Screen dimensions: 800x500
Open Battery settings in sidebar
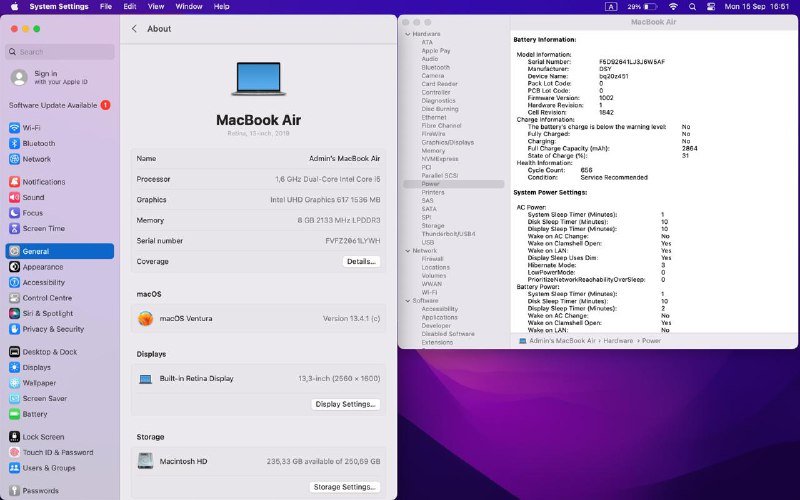pyautogui.click(x=28, y=414)
